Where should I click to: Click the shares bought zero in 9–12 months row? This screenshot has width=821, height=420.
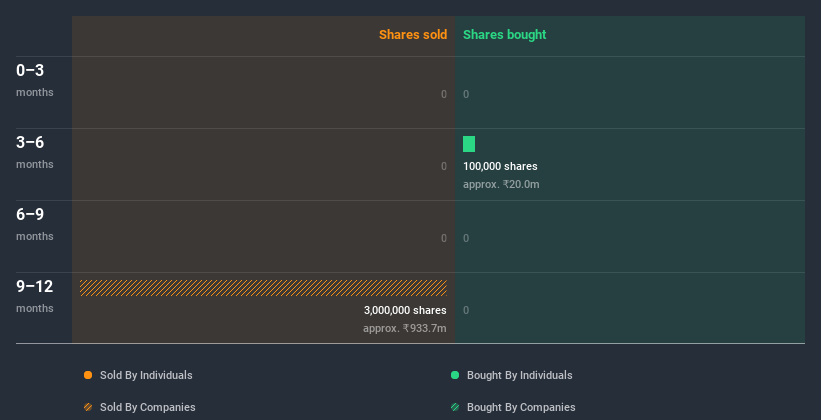466,311
